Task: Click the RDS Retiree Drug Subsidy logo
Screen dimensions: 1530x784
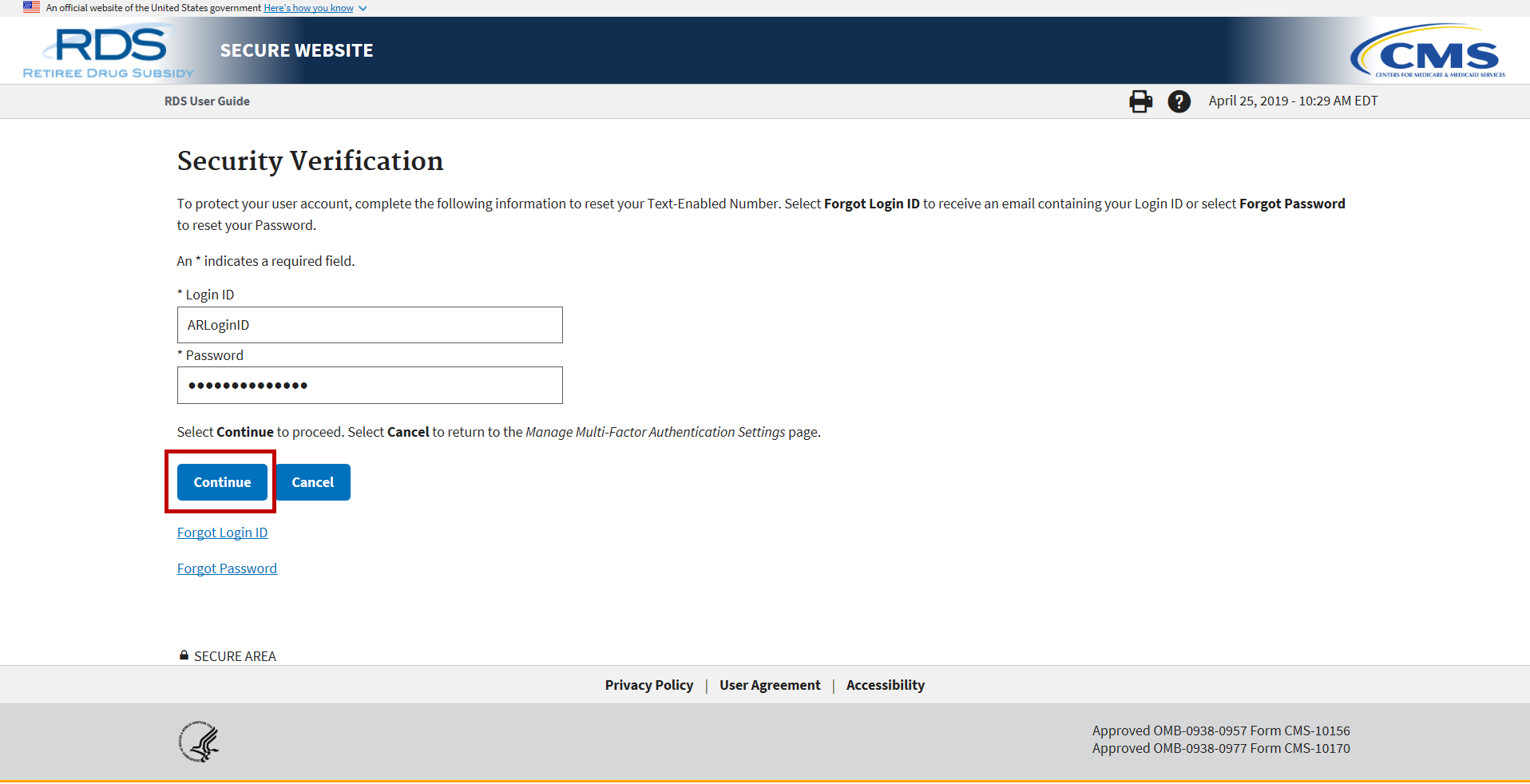Action: 109,52
